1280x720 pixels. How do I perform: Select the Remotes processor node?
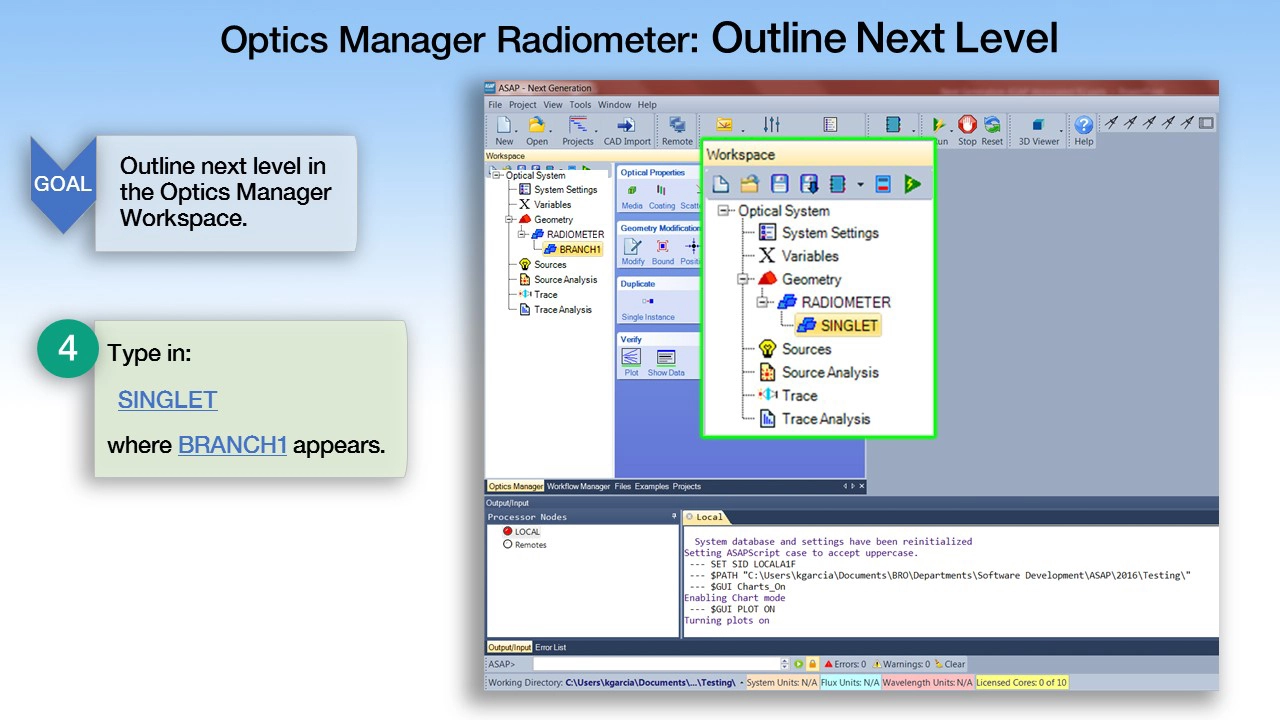(x=530, y=545)
